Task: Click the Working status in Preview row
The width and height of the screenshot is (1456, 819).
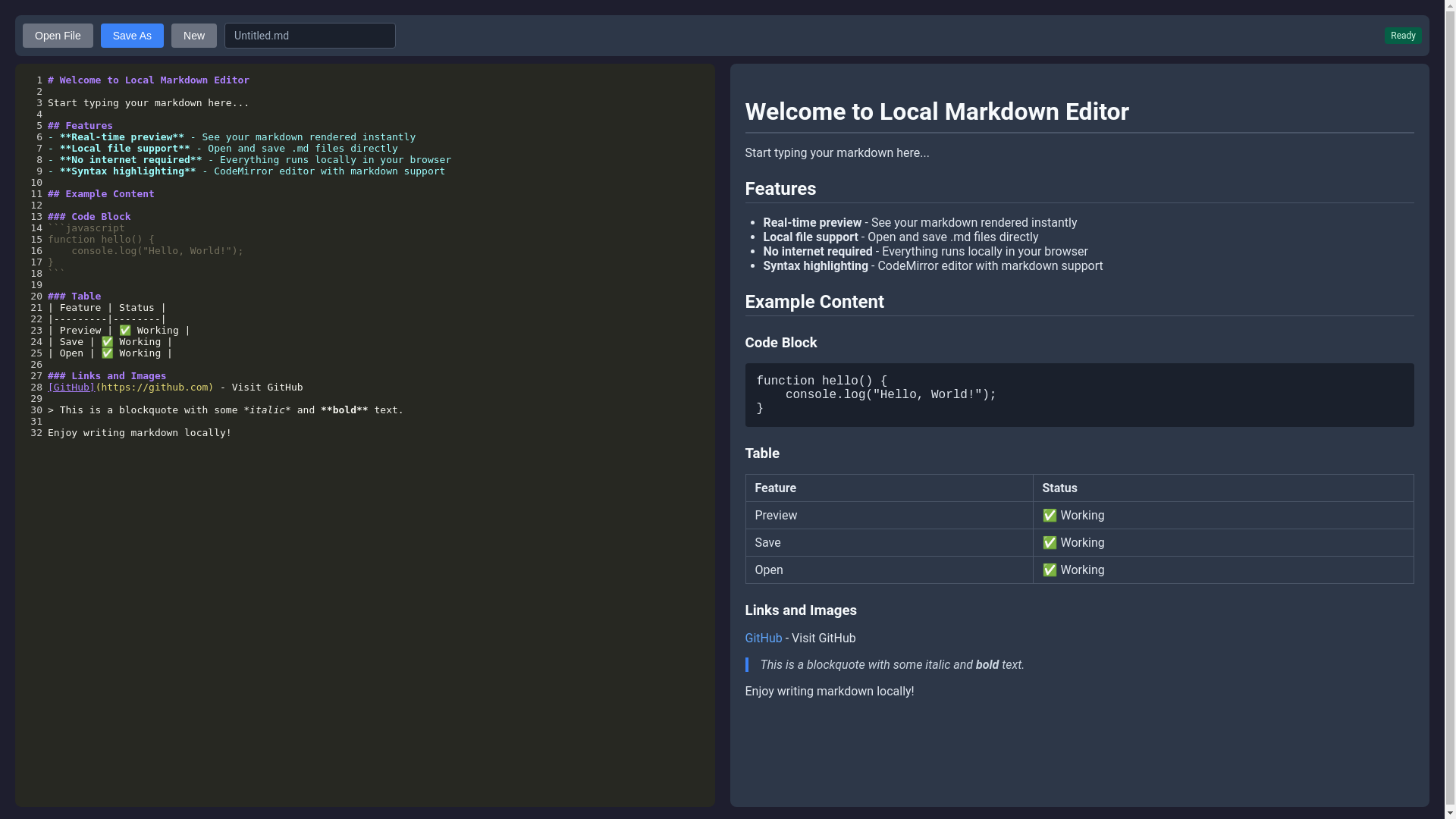Action: [x=1223, y=516]
